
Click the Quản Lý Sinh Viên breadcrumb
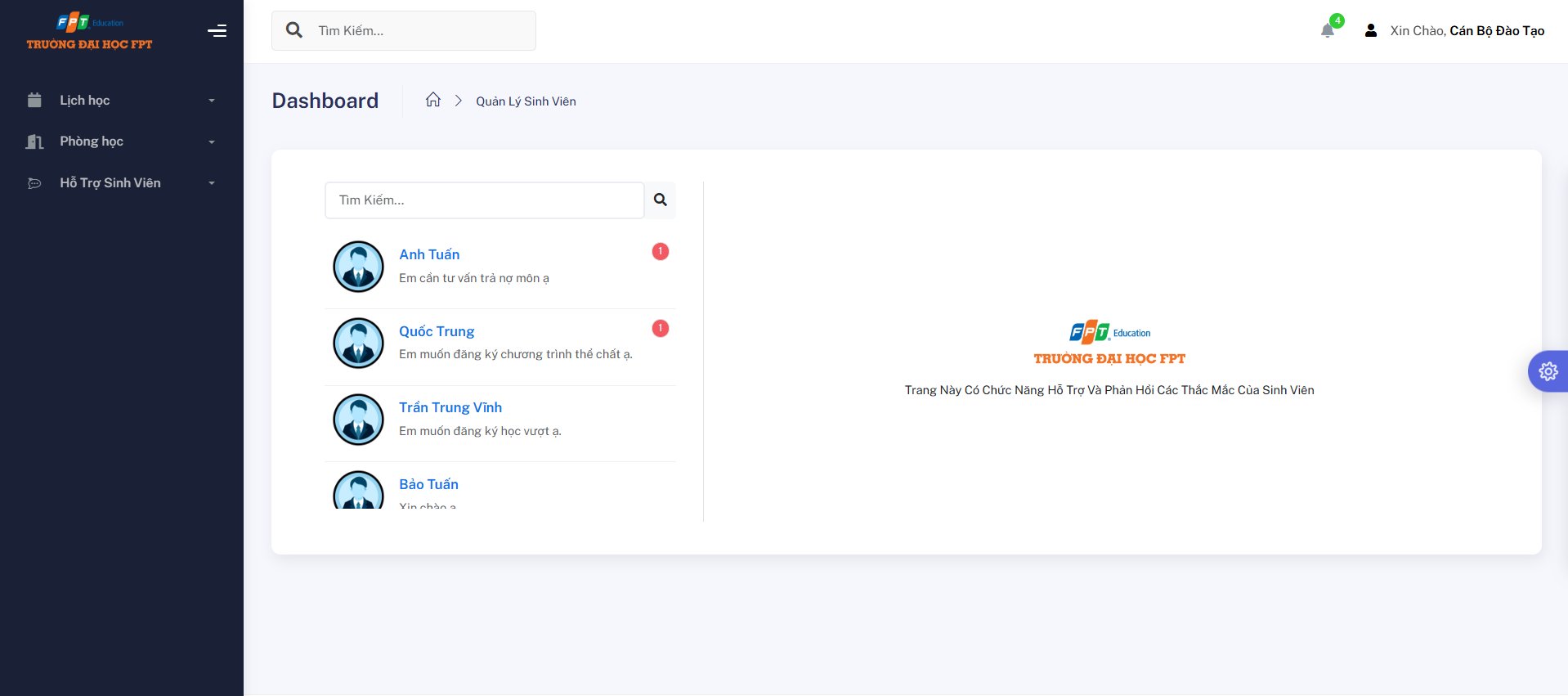(x=526, y=101)
